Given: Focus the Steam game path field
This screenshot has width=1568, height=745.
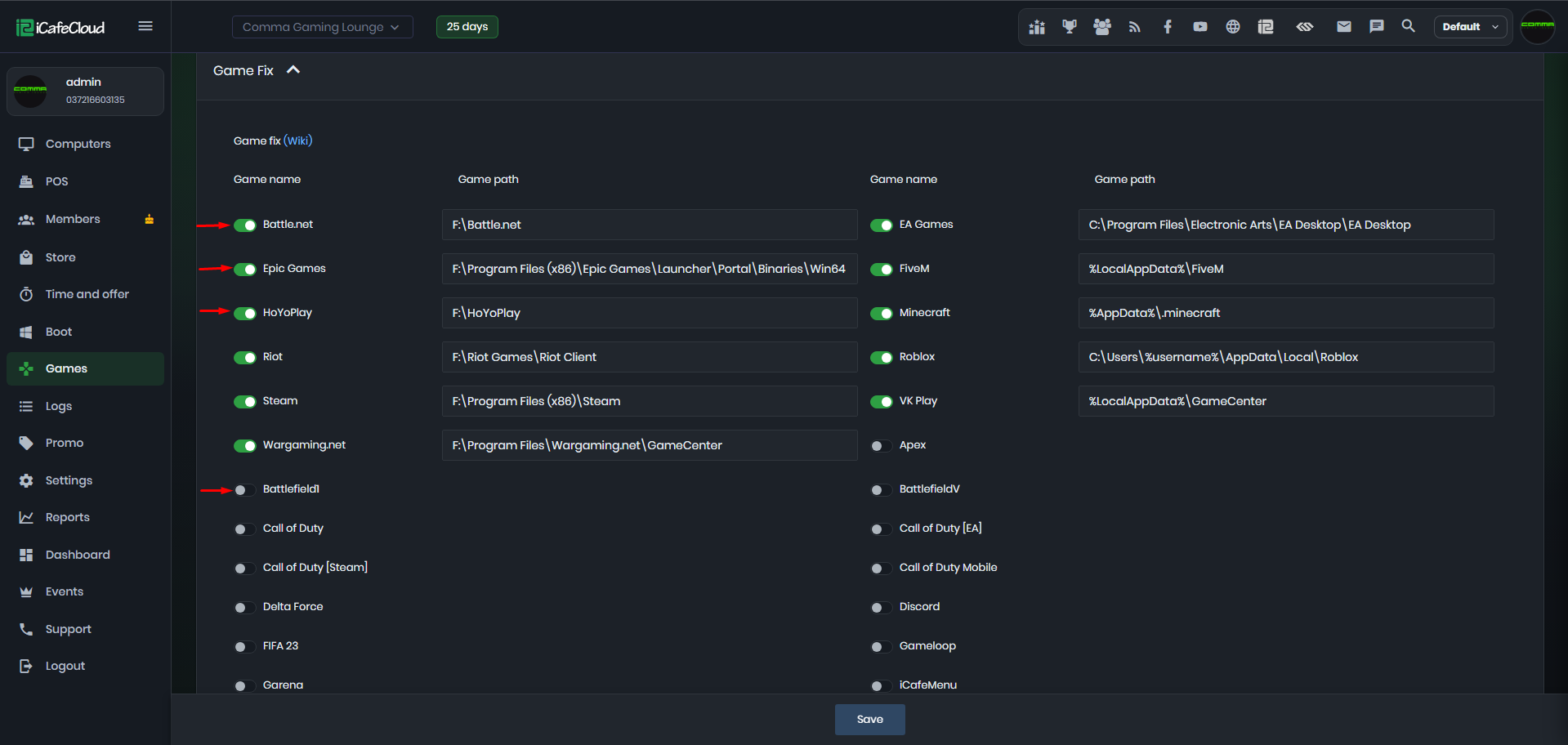Looking at the screenshot, I should point(650,401).
